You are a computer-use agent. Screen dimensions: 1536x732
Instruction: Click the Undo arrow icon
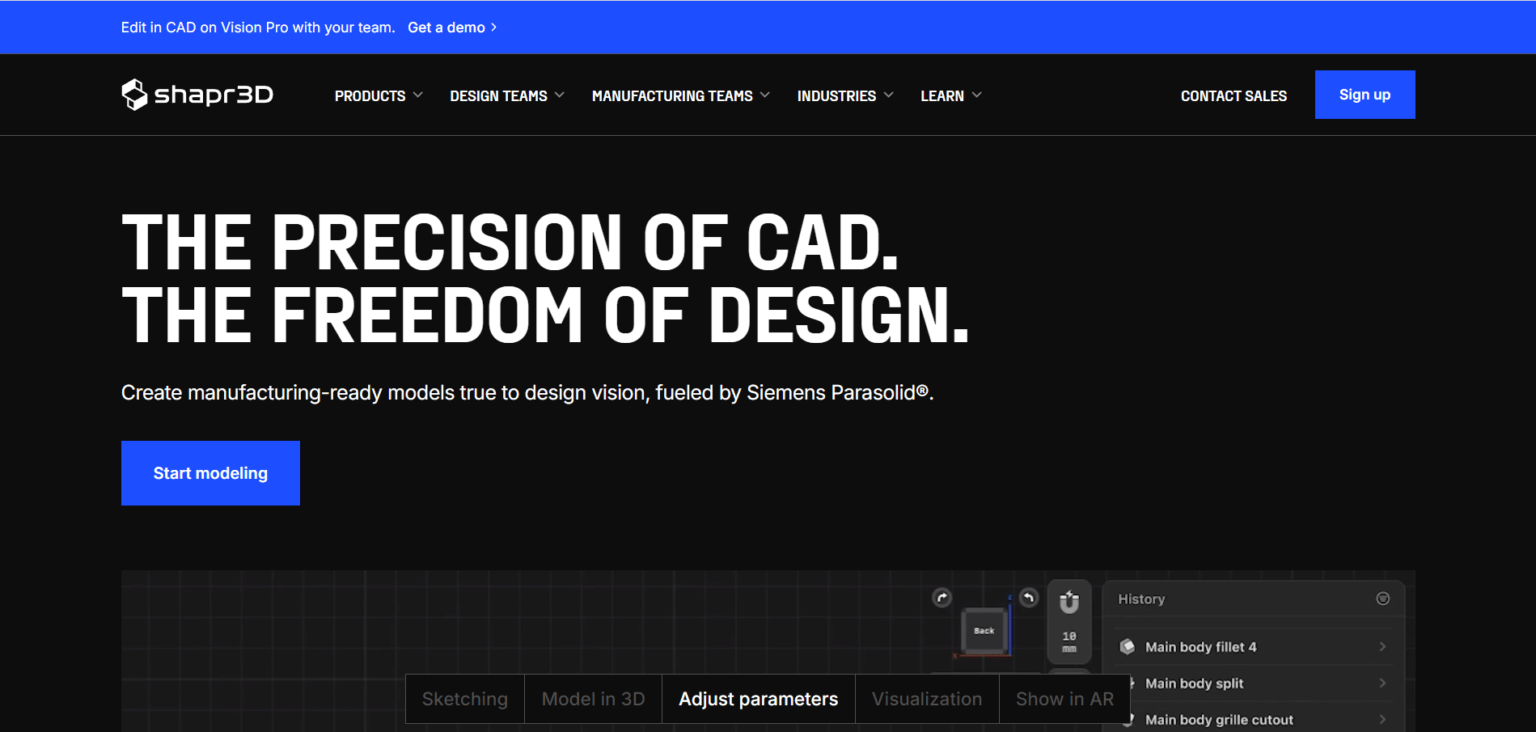1029,597
